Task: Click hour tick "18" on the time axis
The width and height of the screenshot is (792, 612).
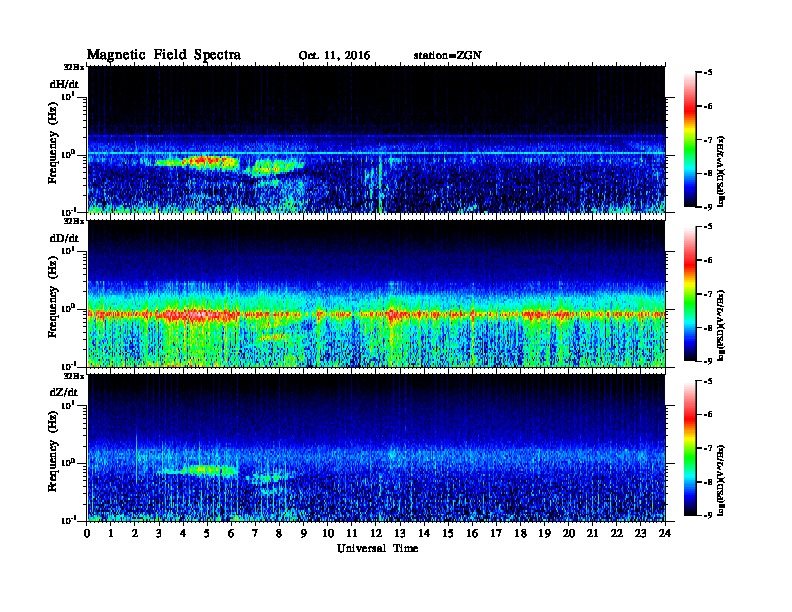Action: pos(520,534)
